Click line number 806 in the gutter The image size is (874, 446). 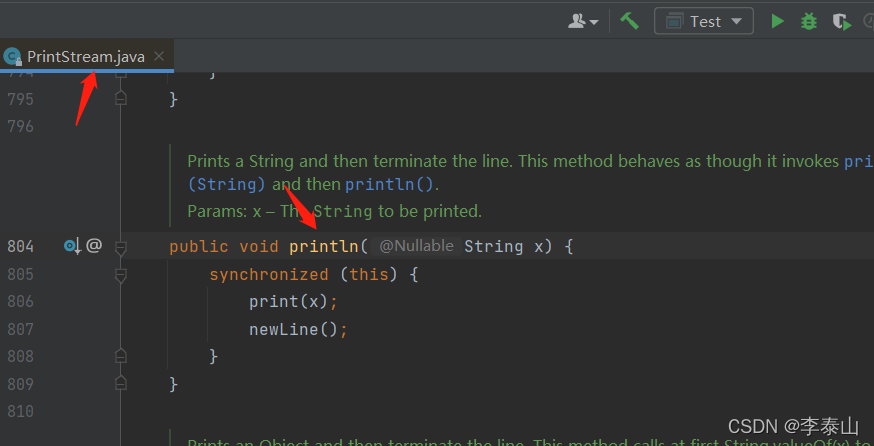pyautogui.click(x=20, y=301)
